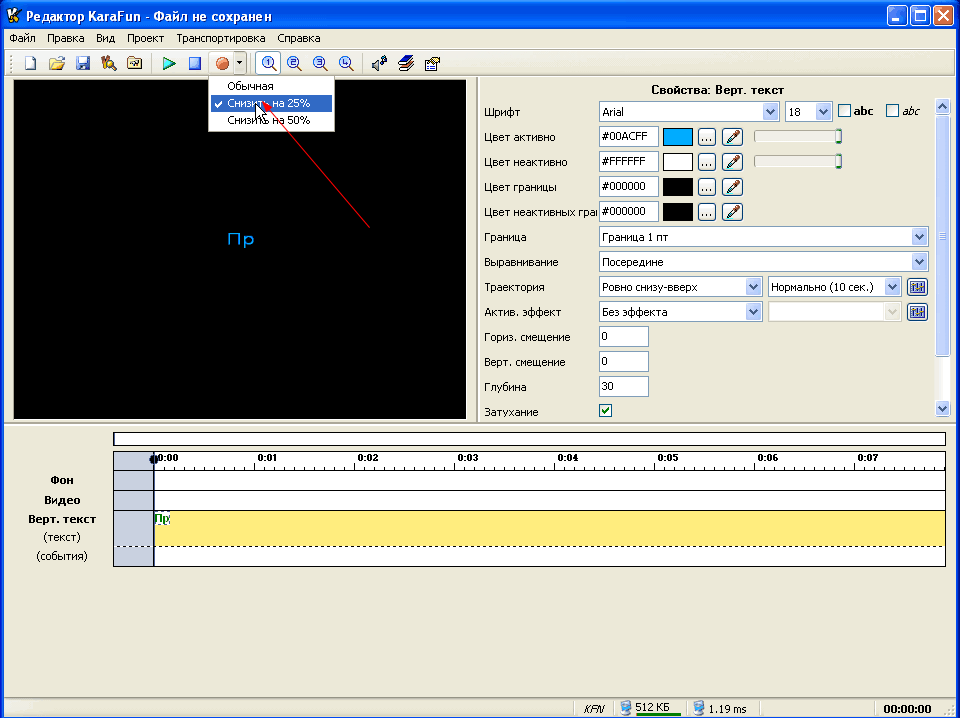Click the New file toolbar icon
Image resolution: width=960 pixels, height=718 pixels.
(31, 63)
